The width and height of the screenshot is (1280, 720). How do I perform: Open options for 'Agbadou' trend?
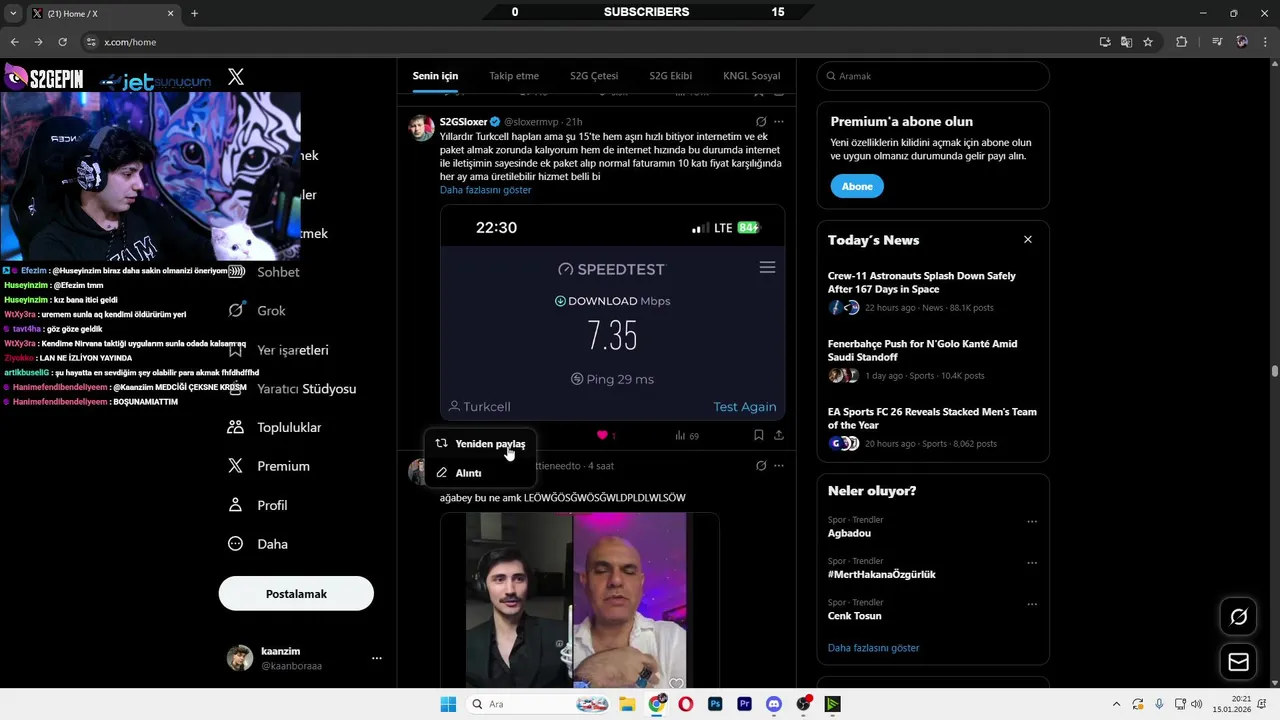pyautogui.click(x=1032, y=522)
